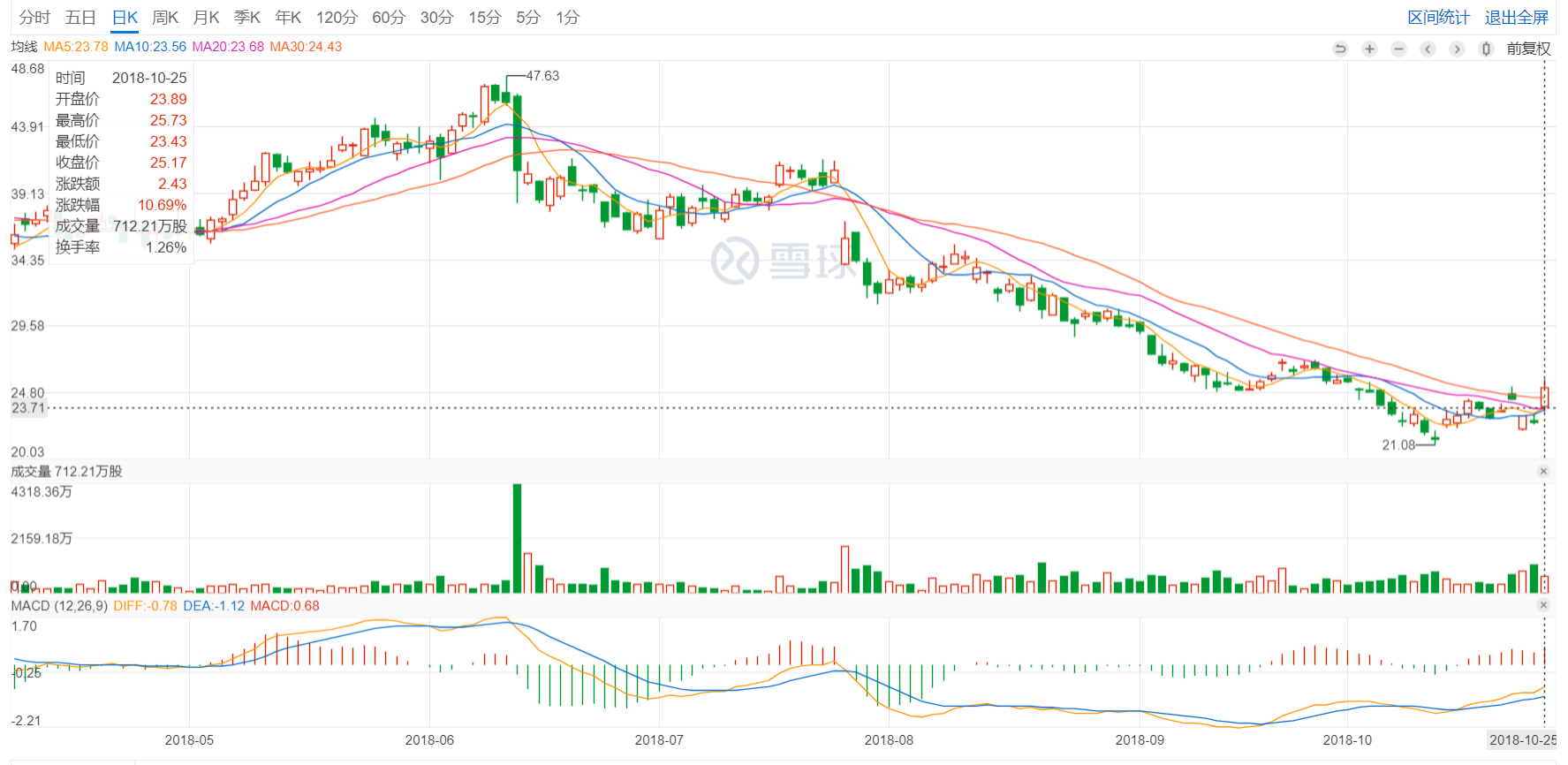Open 区间统计 range statistics

click(1438, 18)
